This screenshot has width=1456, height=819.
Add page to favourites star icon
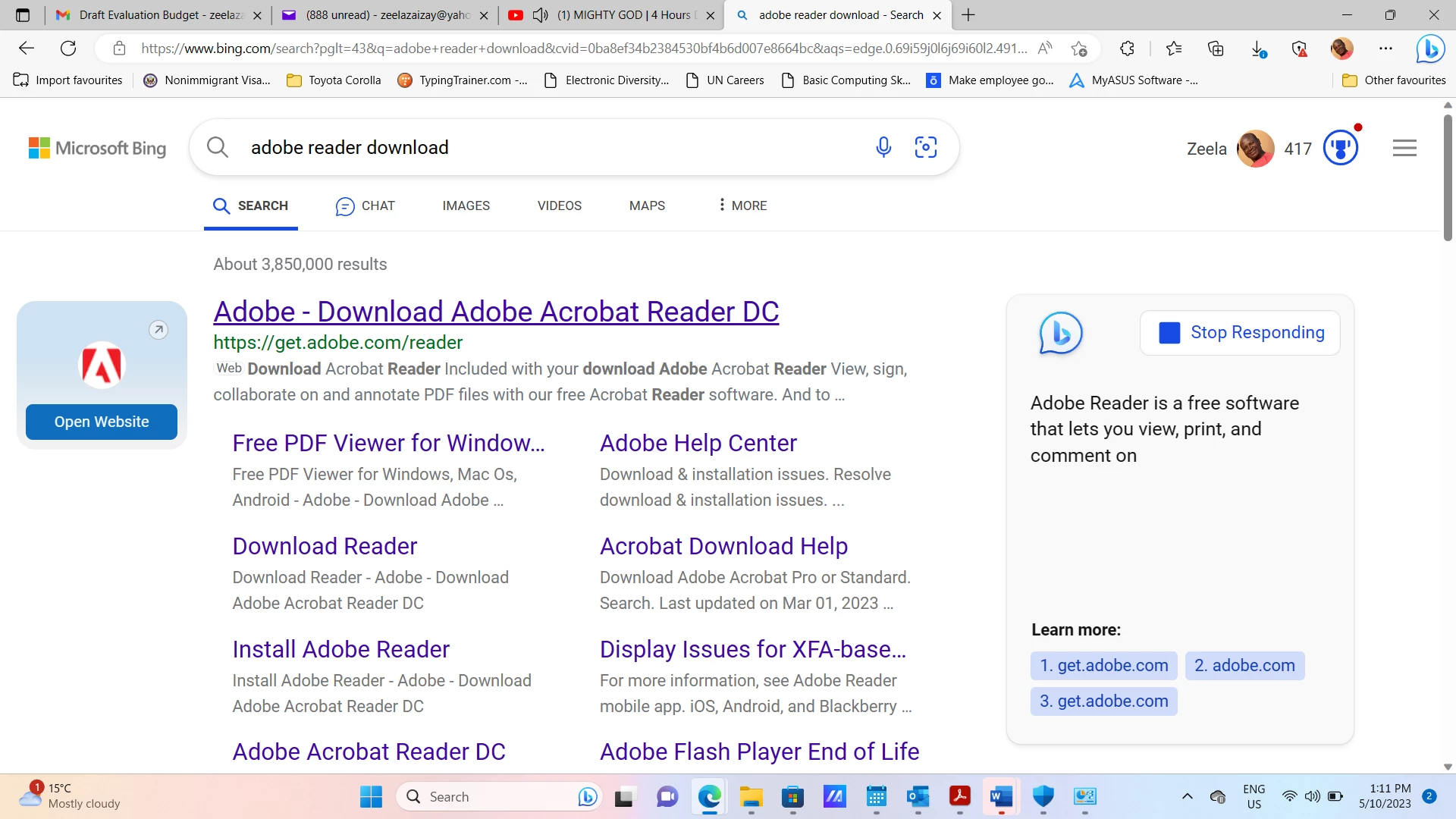pos(1079,49)
